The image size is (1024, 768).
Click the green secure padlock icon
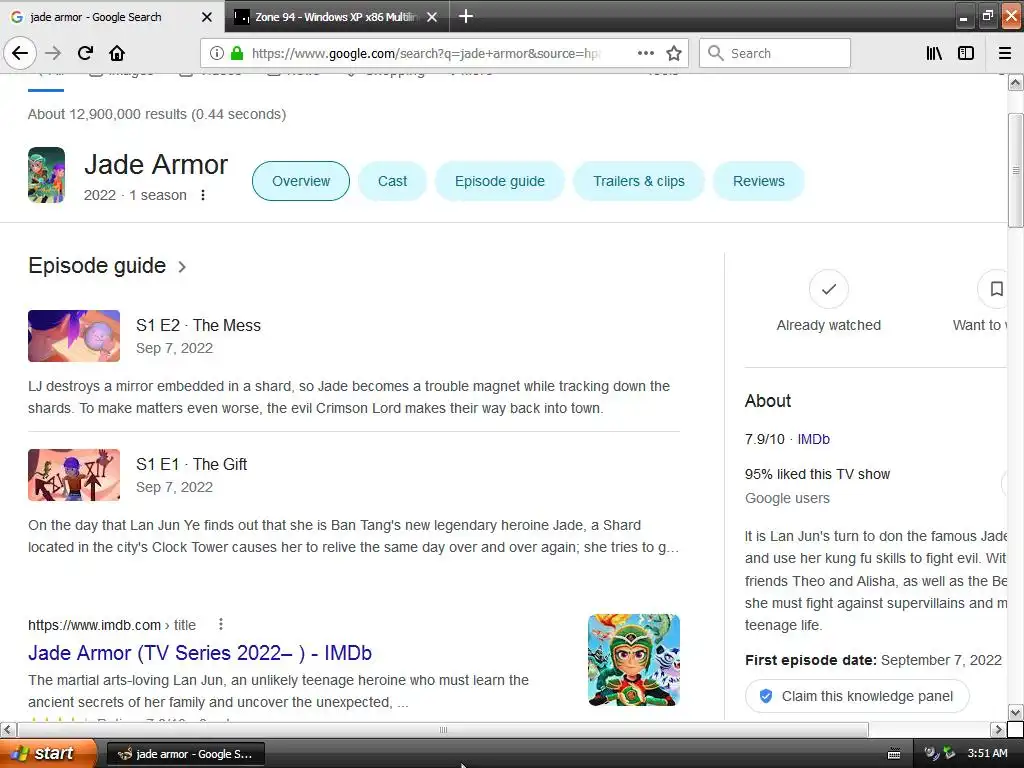pyautogui.click(x=237, y=53)
